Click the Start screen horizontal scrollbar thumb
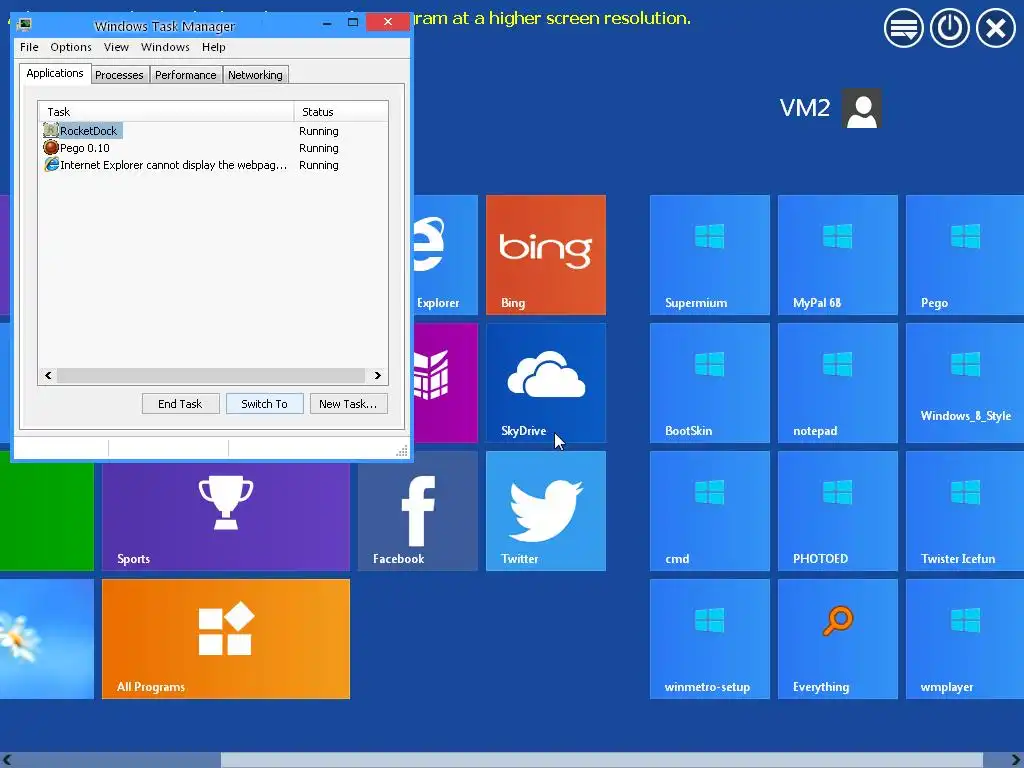The height and width of the screenshot is (768, 1024). pyautogui.click(x=601, y=760)
